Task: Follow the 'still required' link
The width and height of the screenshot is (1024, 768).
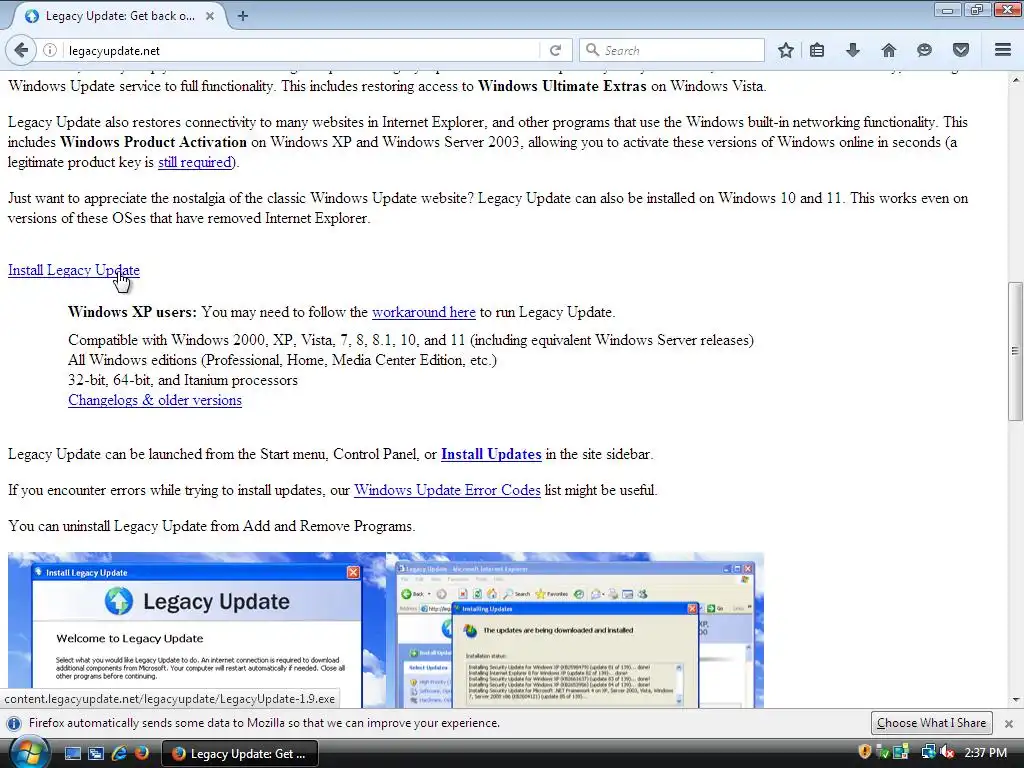Action: click(x=195, y=162)
